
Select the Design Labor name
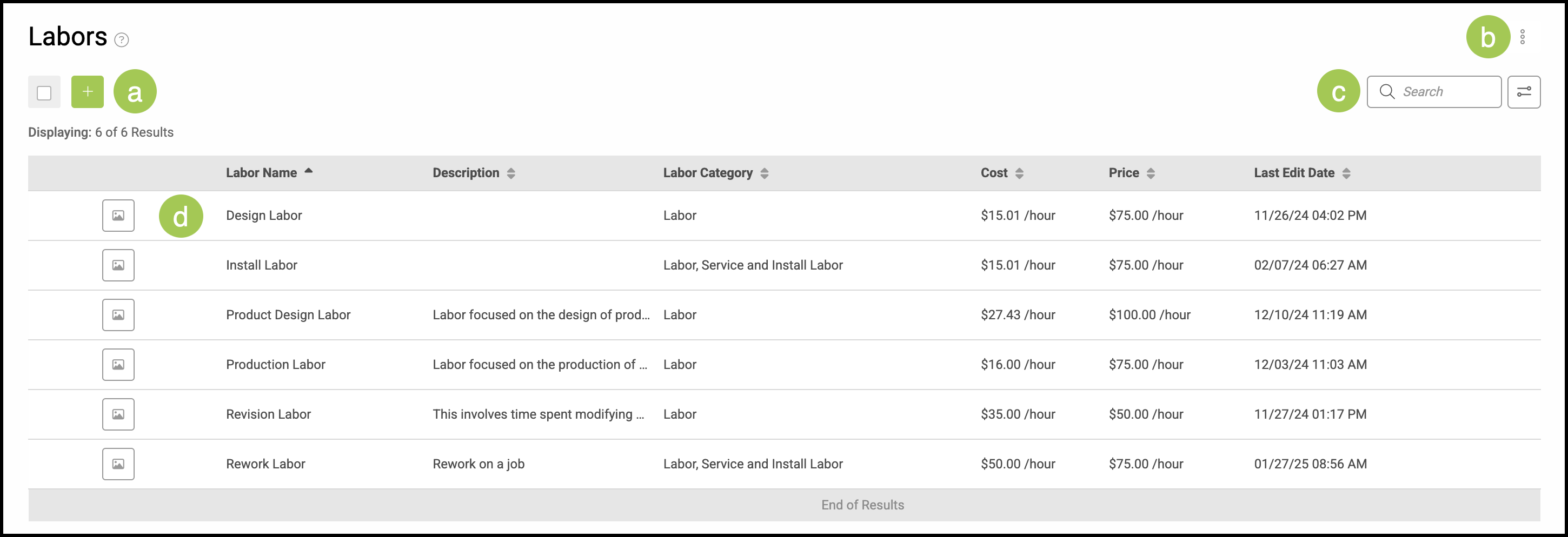point(263,216)
